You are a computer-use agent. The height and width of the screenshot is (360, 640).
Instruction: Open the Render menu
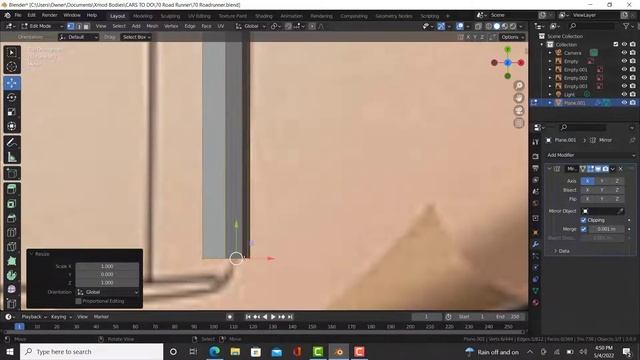(49, 15)
